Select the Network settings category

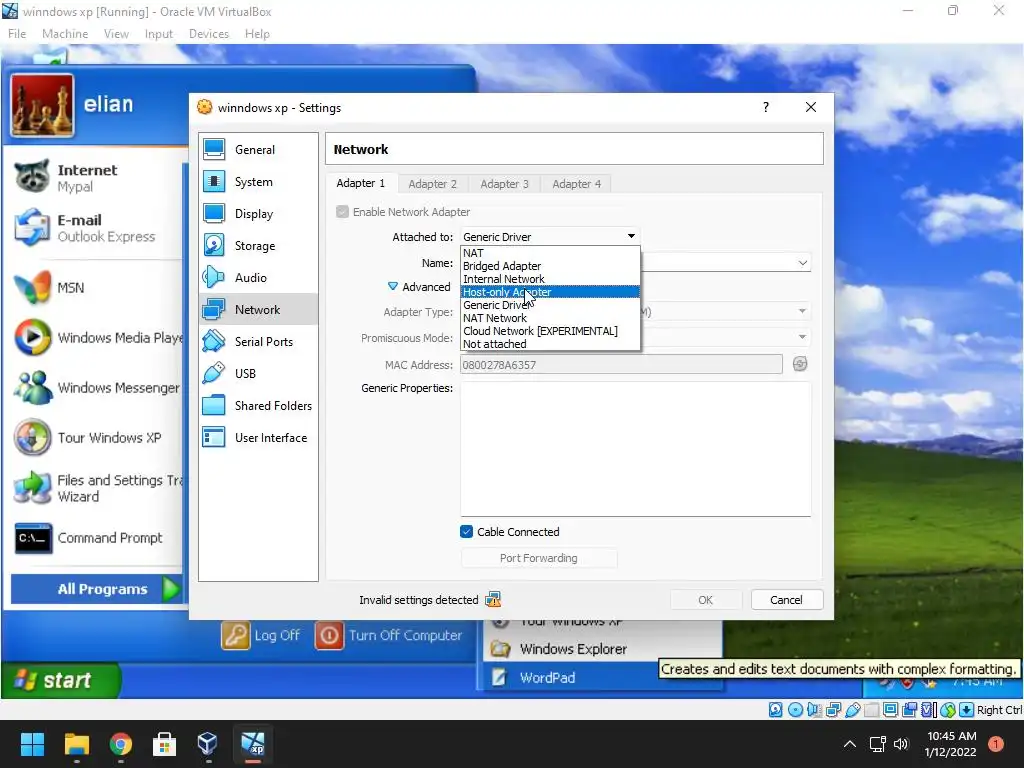pos(258,310)
